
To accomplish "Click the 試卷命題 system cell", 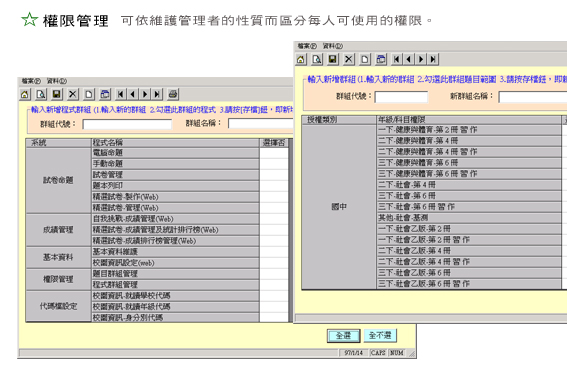I will 59,180.
